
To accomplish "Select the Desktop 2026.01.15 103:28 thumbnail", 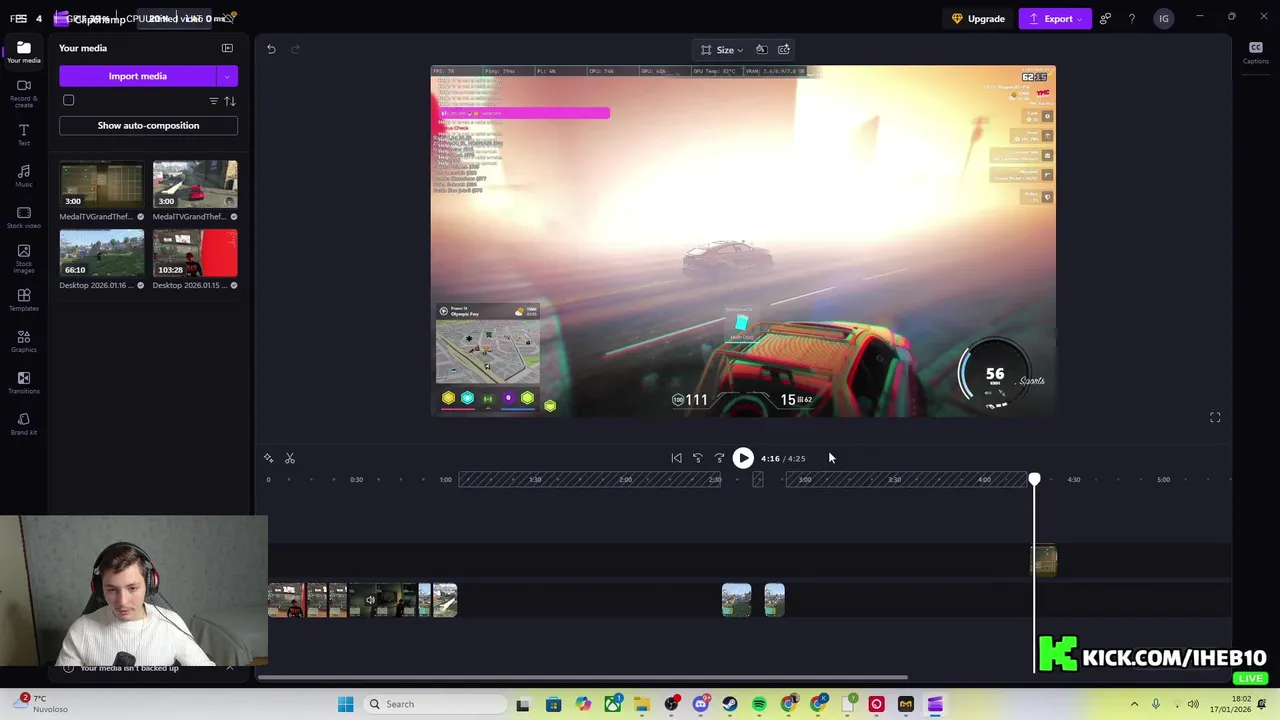I will [195, 253].
